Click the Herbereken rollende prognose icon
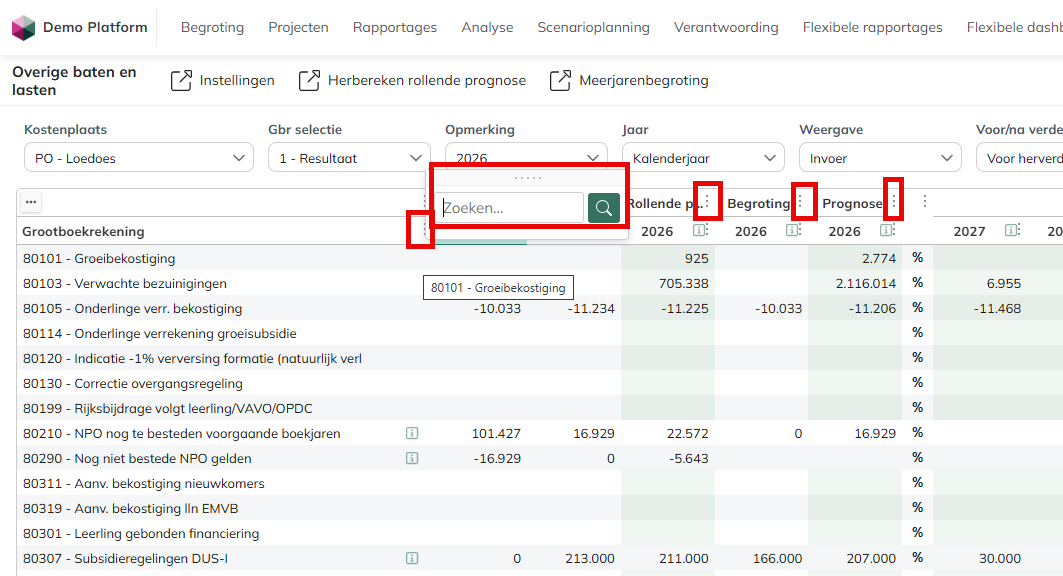This screenshot has width=1063, height=576. point(309,81)
